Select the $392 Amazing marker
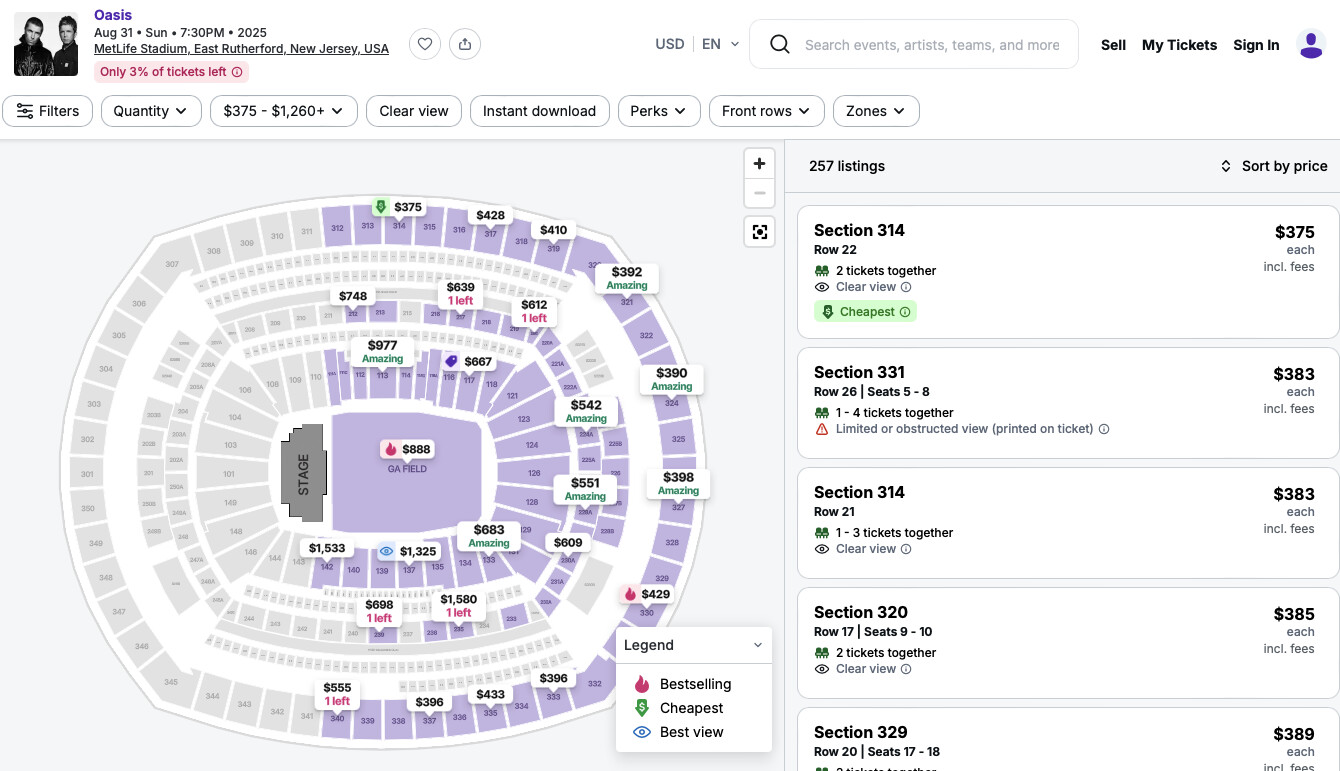1340x771 pixels. (627, 278)
